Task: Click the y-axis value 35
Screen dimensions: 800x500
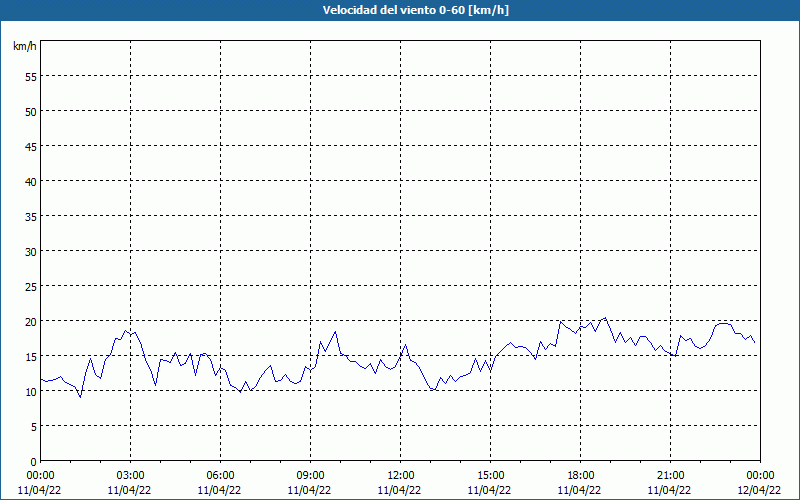Action: (31, 217)
